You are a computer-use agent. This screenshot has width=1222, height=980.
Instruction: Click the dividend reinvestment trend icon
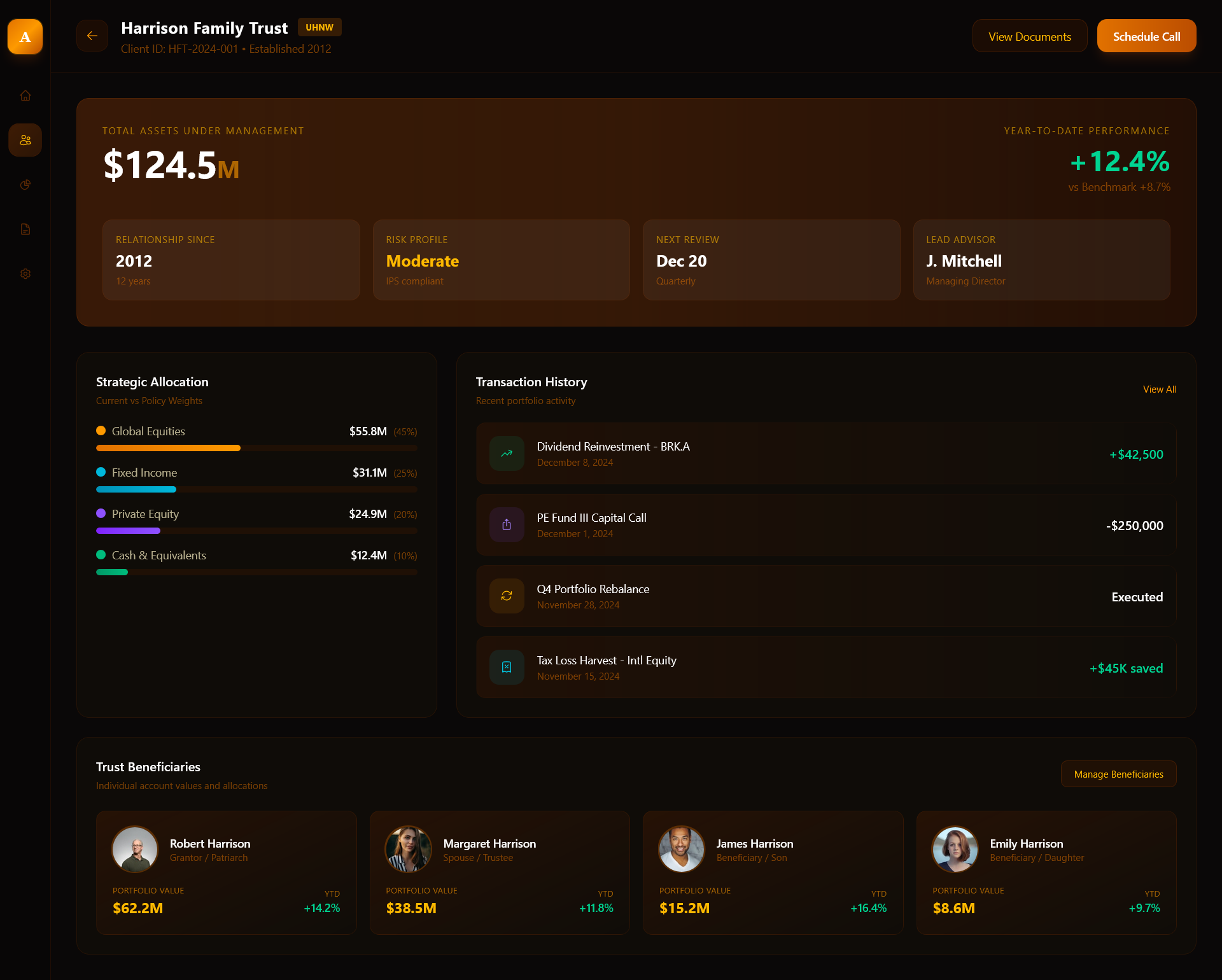coord(506,453)
